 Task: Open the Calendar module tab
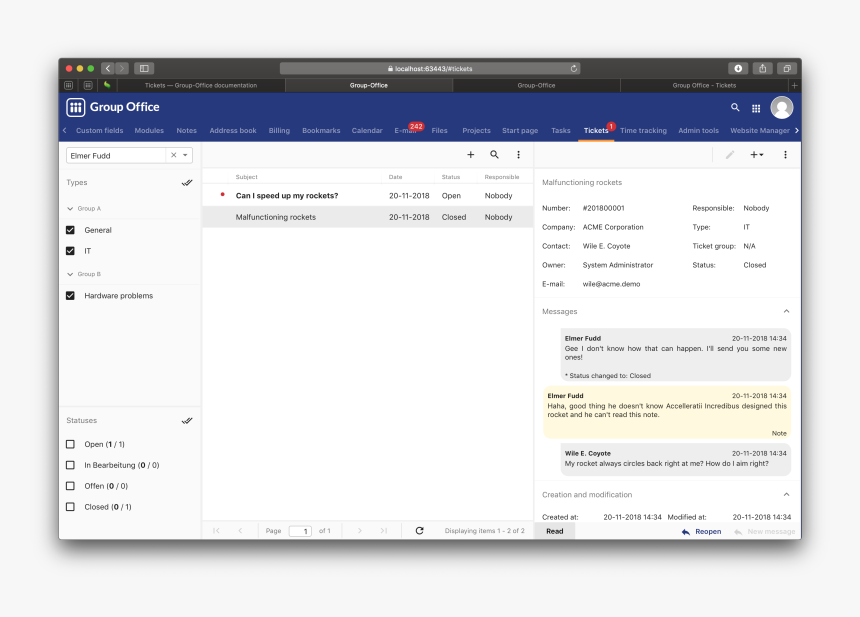tap(367, 131)
